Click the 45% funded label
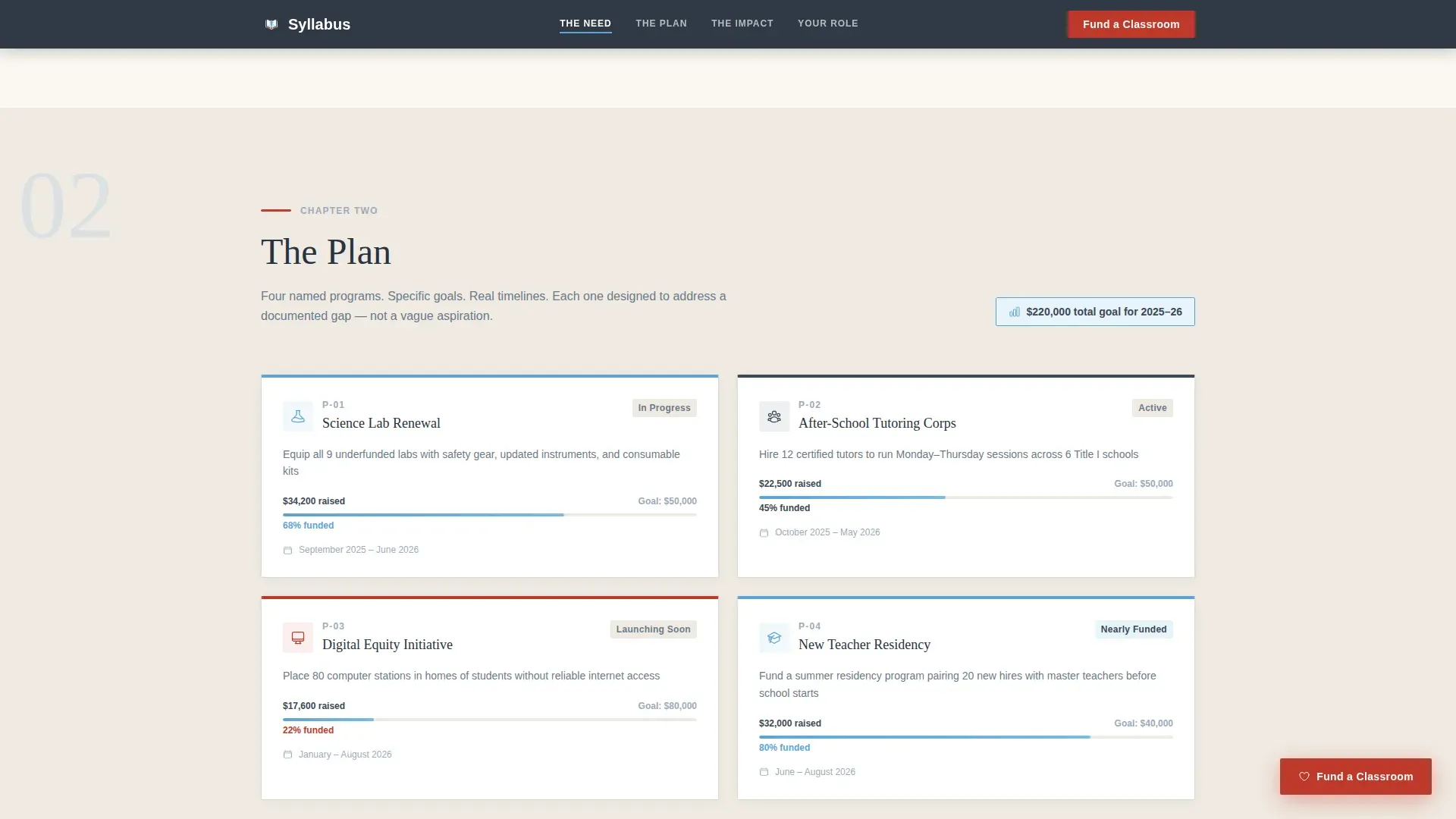Image resolution: width=1456 pixels, height=819 pixels. point(785,508)
